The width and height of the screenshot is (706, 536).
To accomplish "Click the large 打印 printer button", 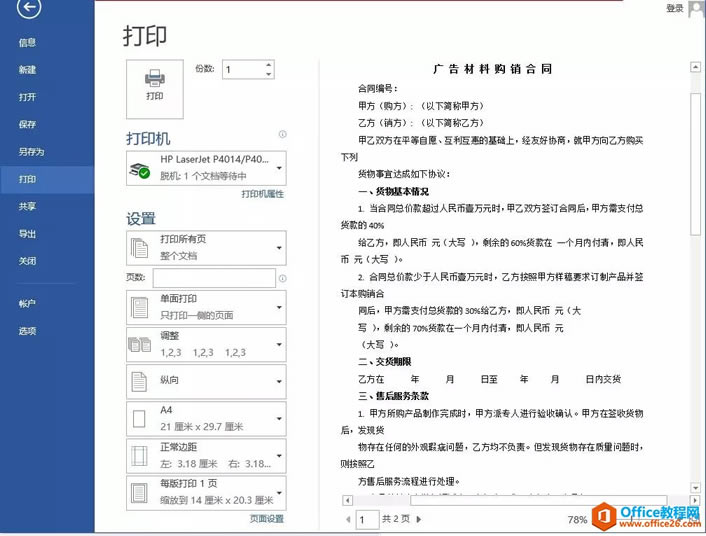I will point(155,89).
